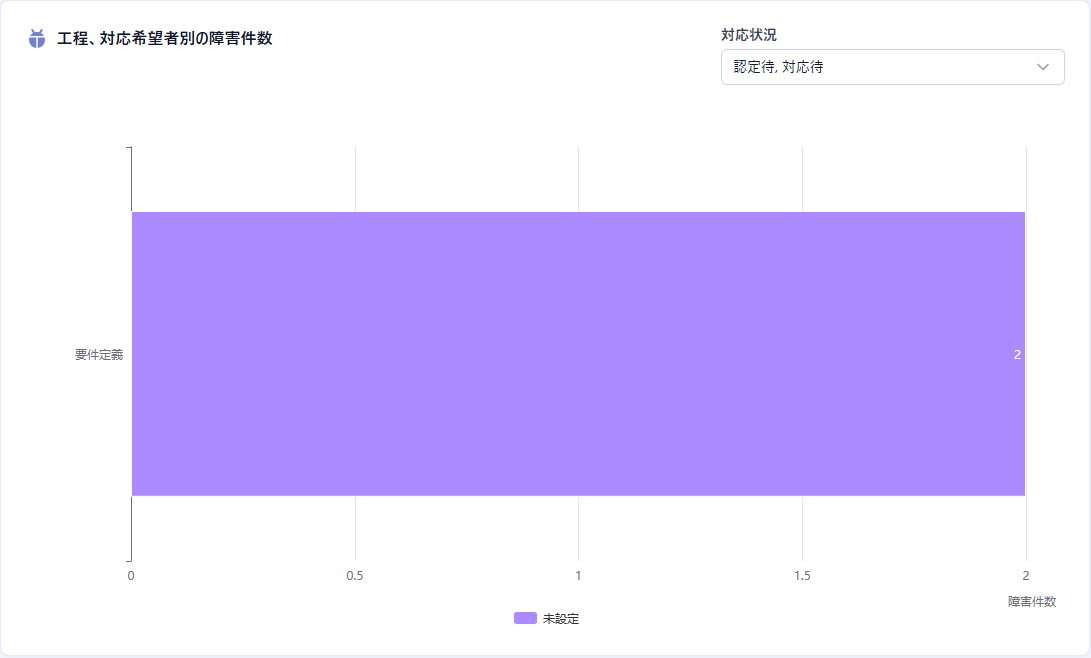Select the purple bar for 要件定義
This screenshot has width=1091, height=658.
pyautogui.click(x=580, y=352)
